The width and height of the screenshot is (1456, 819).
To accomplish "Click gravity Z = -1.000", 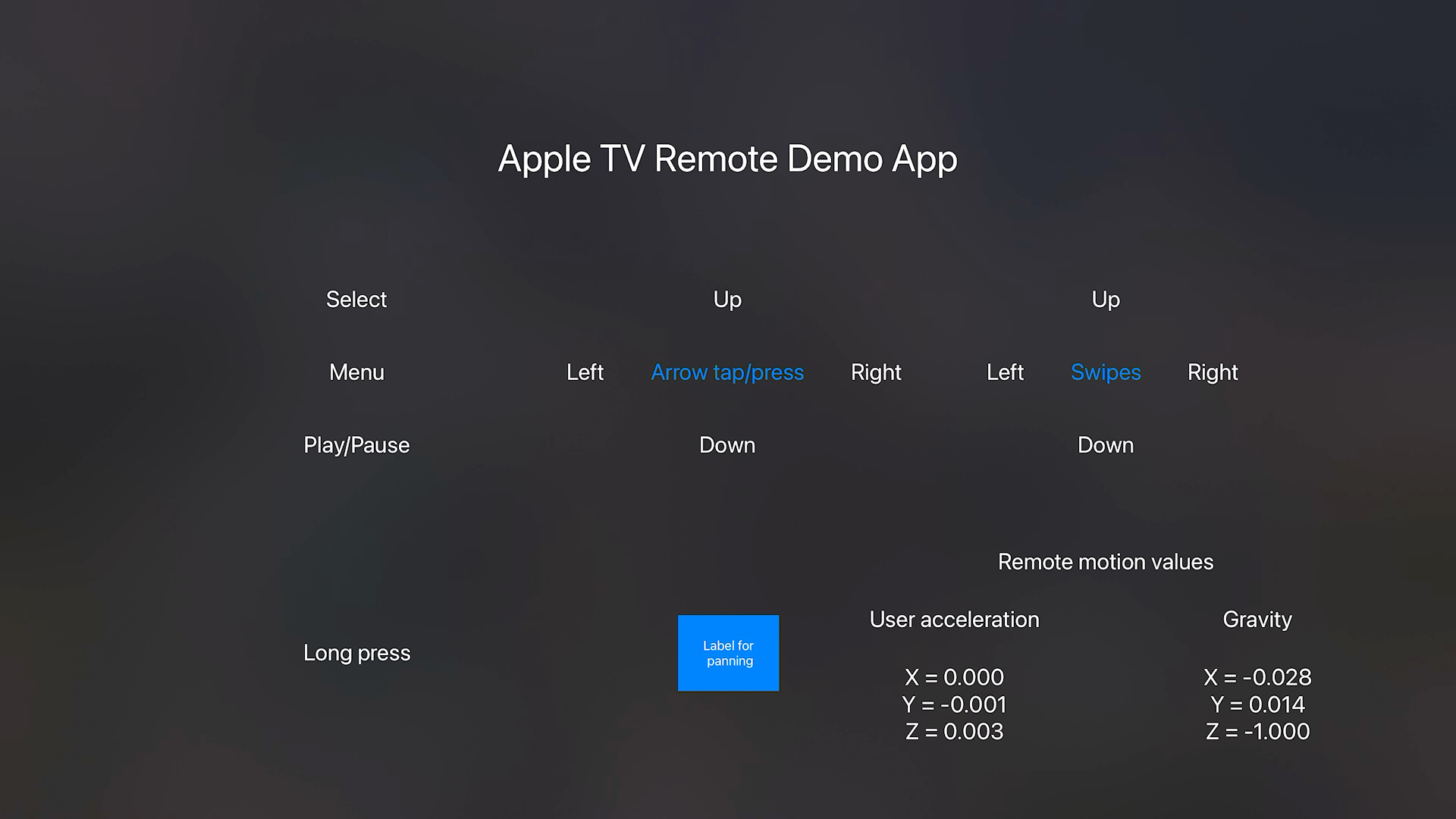I will point(1257,732).
